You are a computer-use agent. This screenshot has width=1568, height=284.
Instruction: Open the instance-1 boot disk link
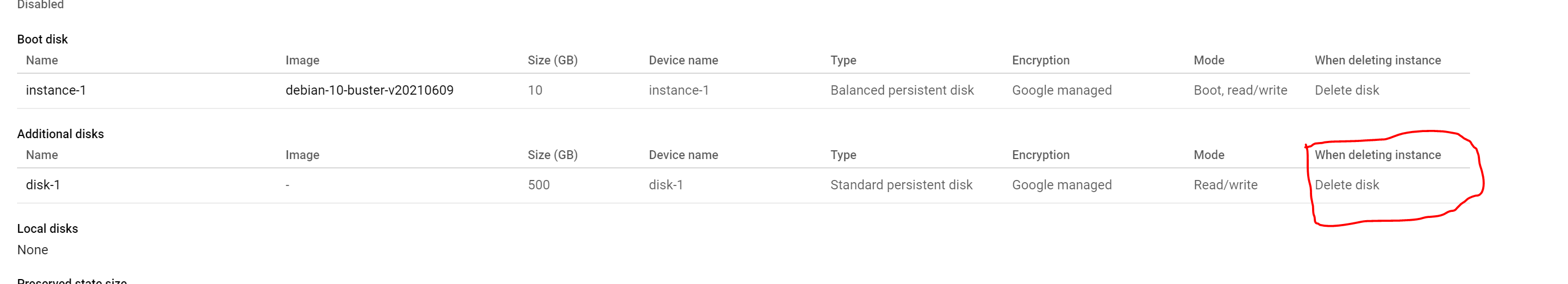pyautogui.click(x=56, y=91)
